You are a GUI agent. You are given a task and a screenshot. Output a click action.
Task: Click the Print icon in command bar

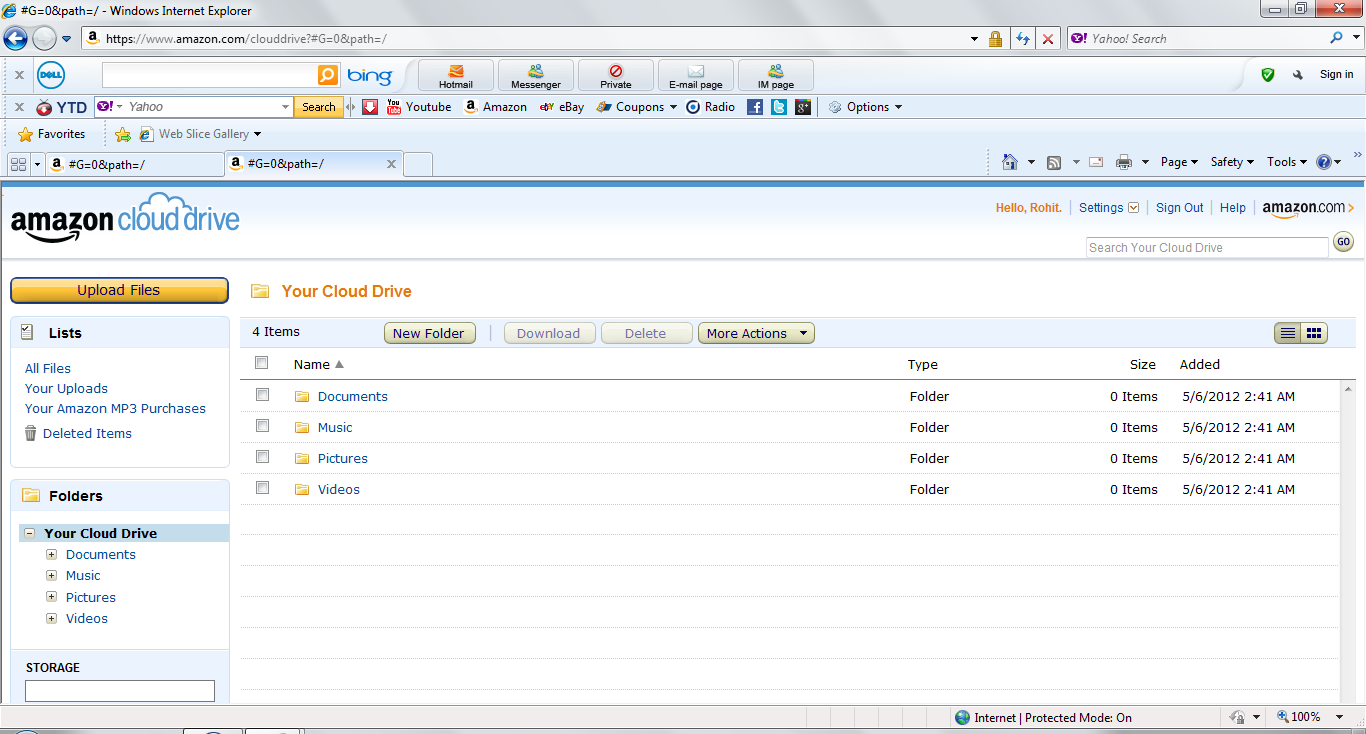(x=1123, y=162)
